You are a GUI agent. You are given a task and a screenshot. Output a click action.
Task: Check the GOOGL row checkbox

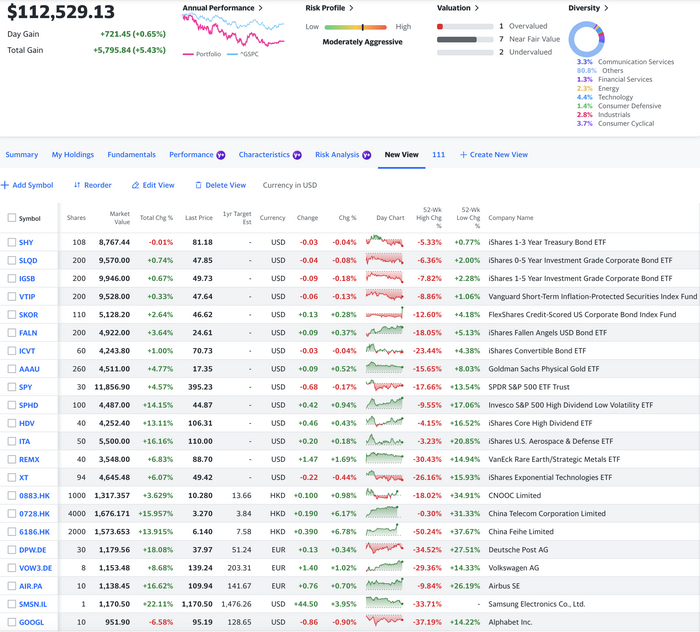pos(12,622)
